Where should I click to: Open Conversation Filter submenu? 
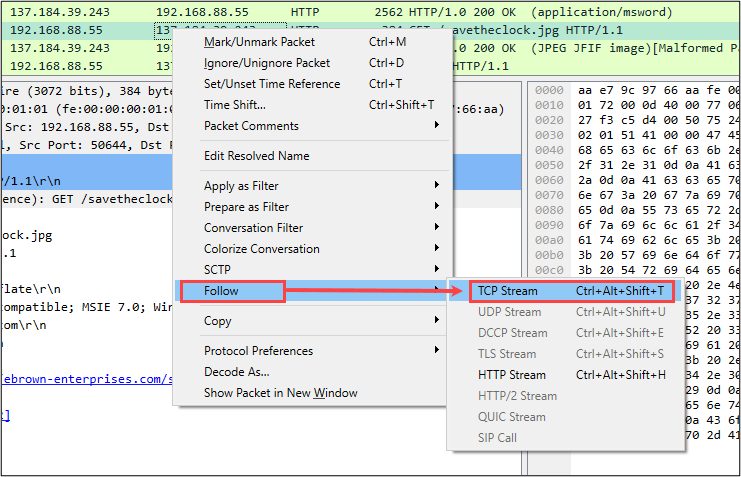[253, 228]
